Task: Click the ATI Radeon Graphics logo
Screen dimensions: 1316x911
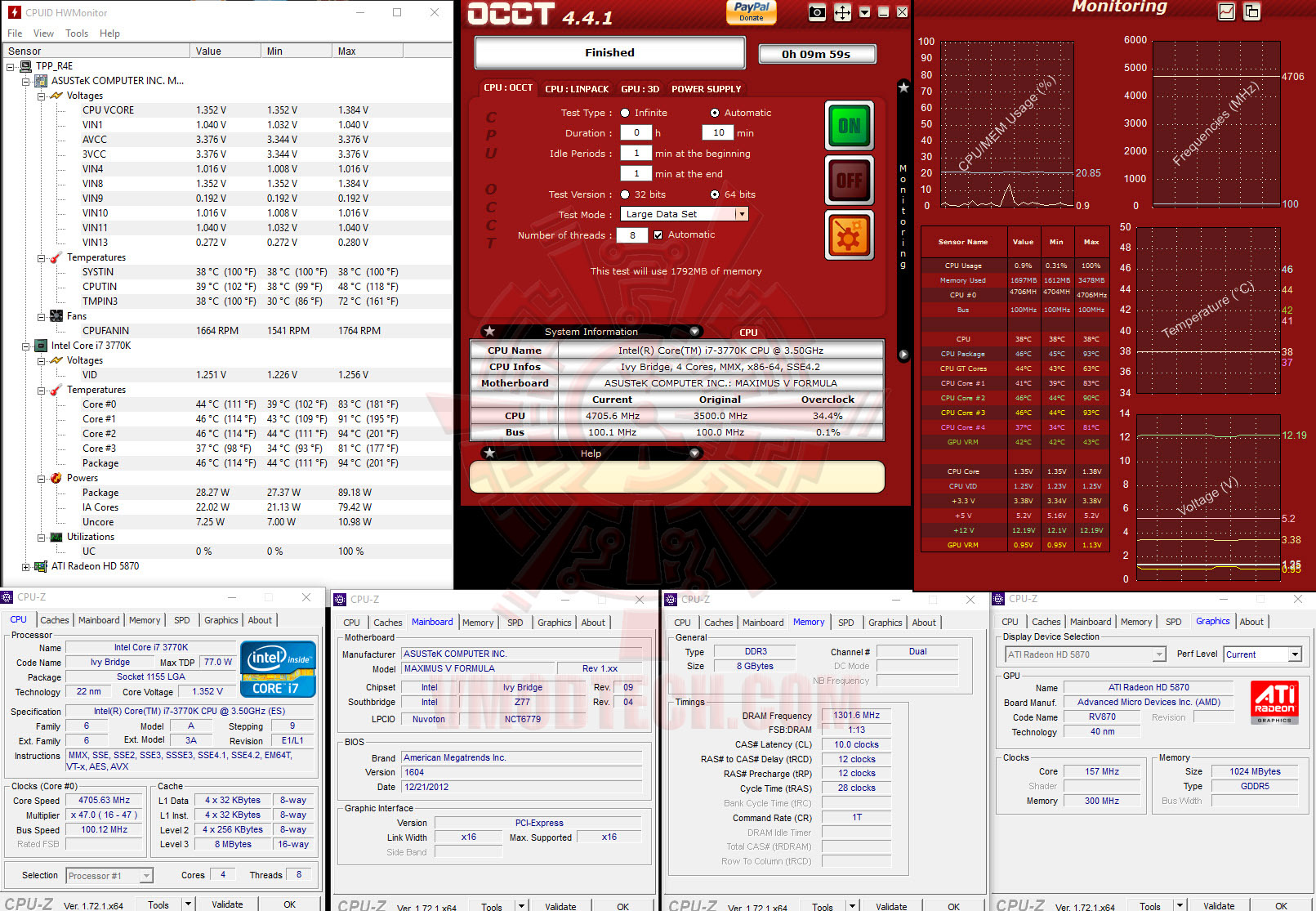Action: click(1274, 703)
